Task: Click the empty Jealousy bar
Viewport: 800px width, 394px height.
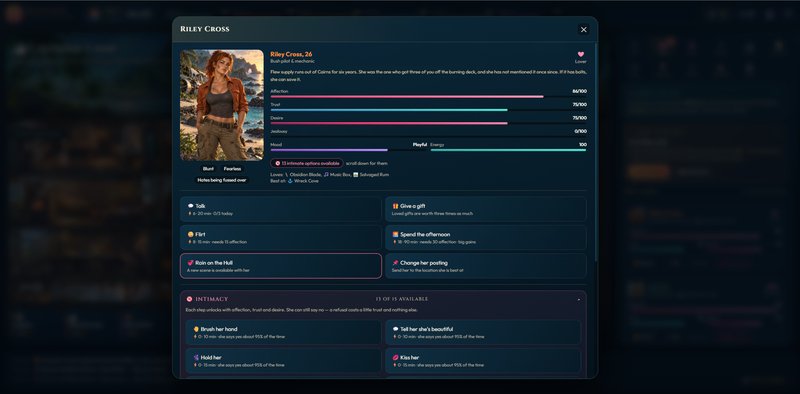Action: [429, 136]
